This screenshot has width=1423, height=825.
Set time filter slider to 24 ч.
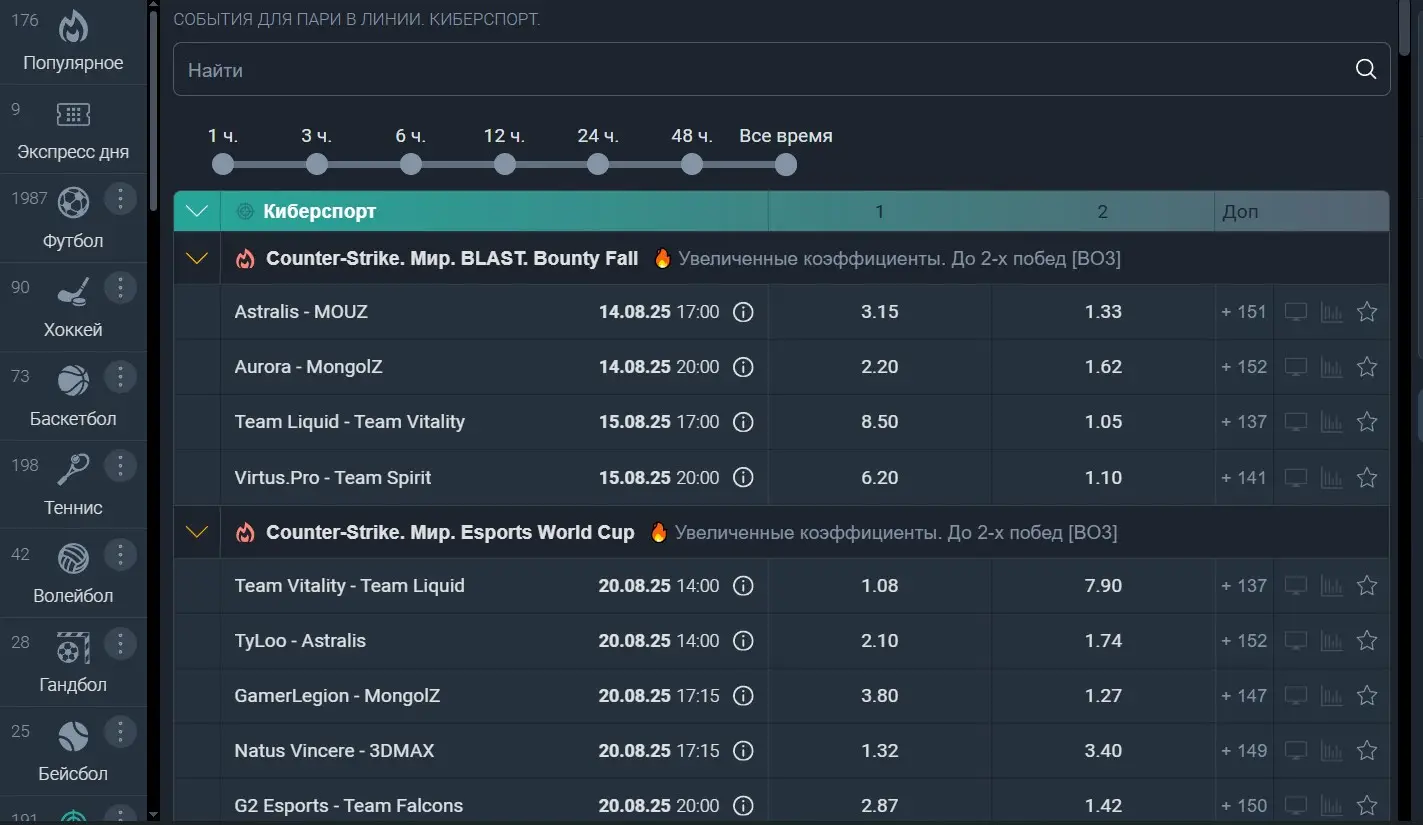pyautogui.click(x=598, y=164)
